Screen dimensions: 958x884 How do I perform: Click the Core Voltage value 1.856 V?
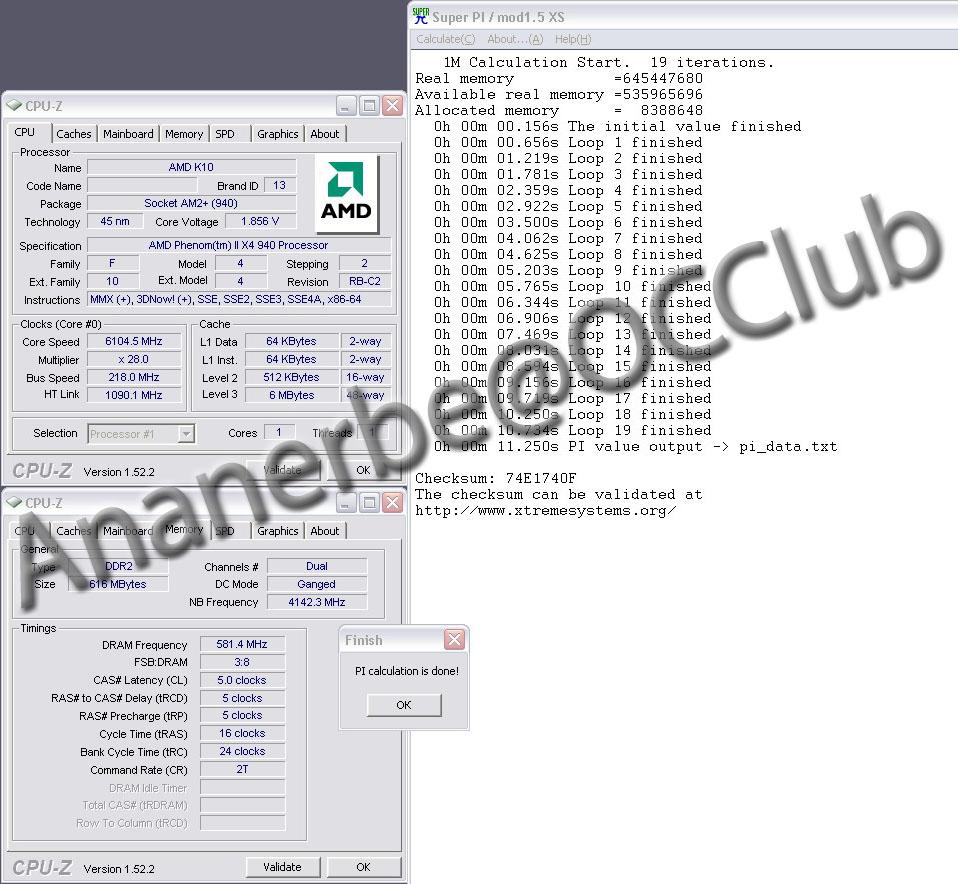point(260,221)
